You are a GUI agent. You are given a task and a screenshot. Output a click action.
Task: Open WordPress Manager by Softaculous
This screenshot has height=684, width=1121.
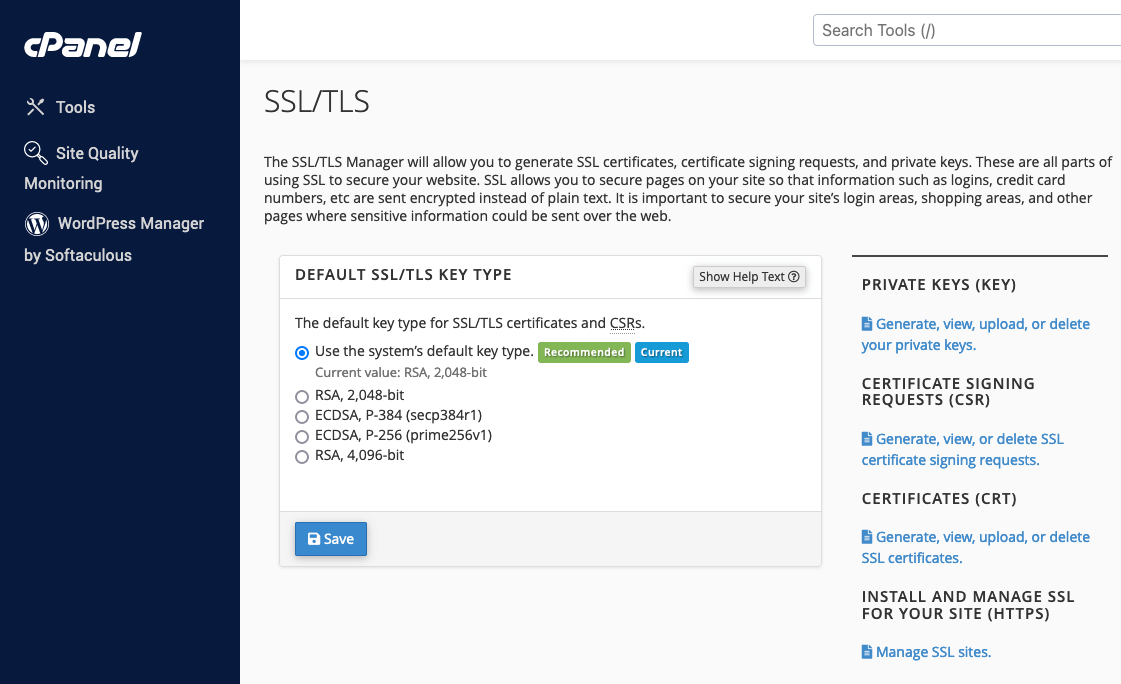coord(114,239)
